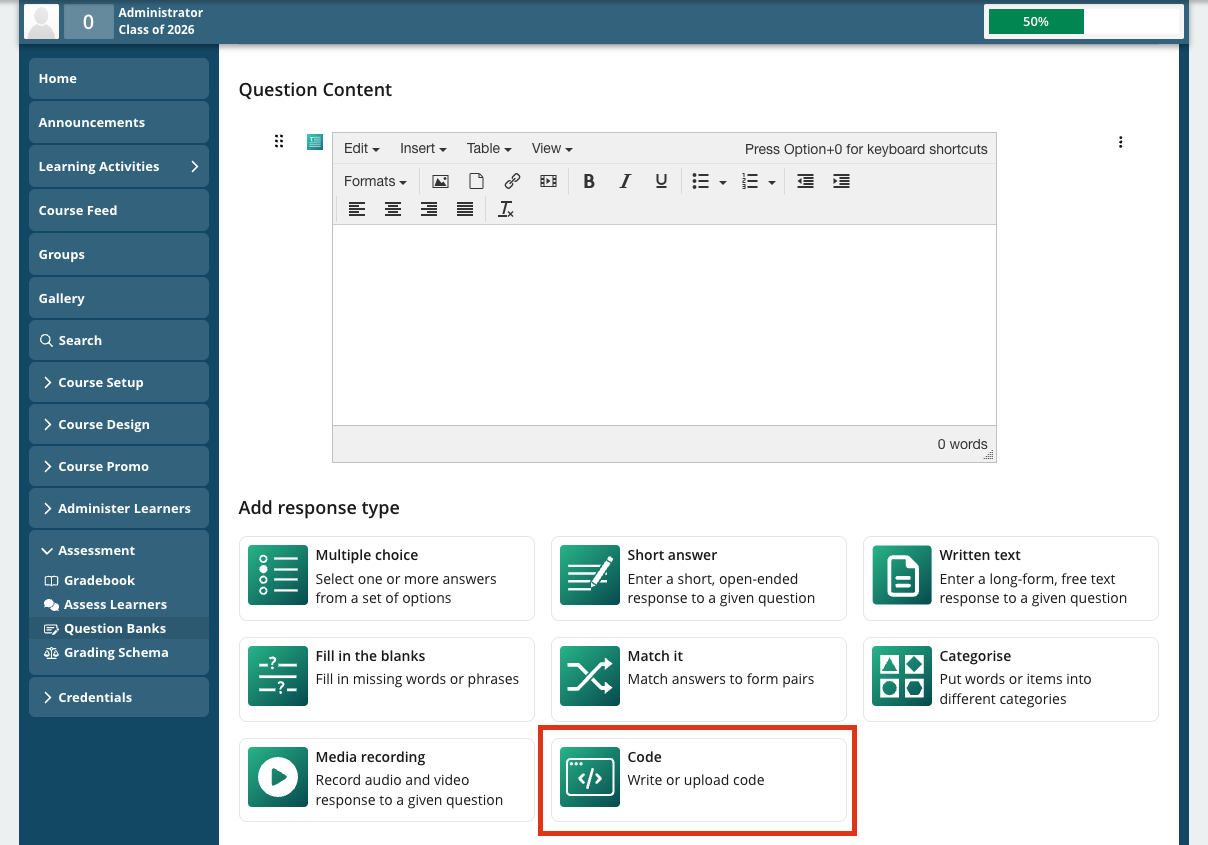
Task: Collapse the Assessment sidebar section
Action: pos(119,550)
